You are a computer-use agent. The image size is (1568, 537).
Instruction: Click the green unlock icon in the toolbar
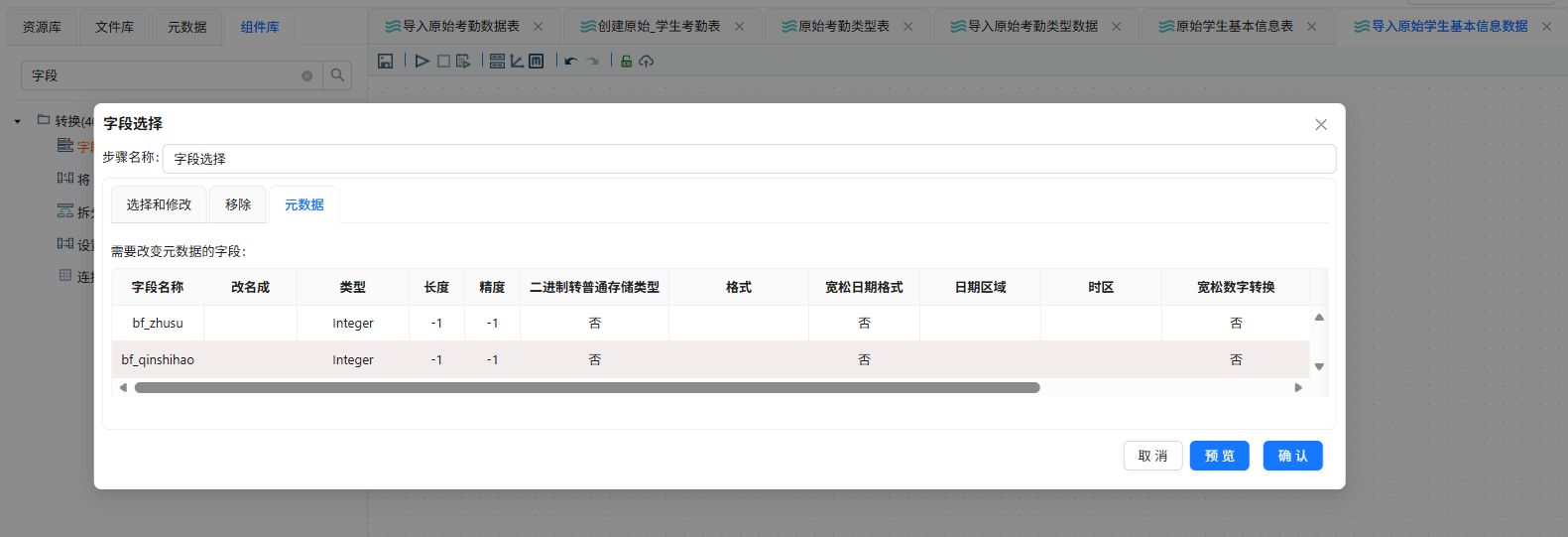(x=626, y=62)
